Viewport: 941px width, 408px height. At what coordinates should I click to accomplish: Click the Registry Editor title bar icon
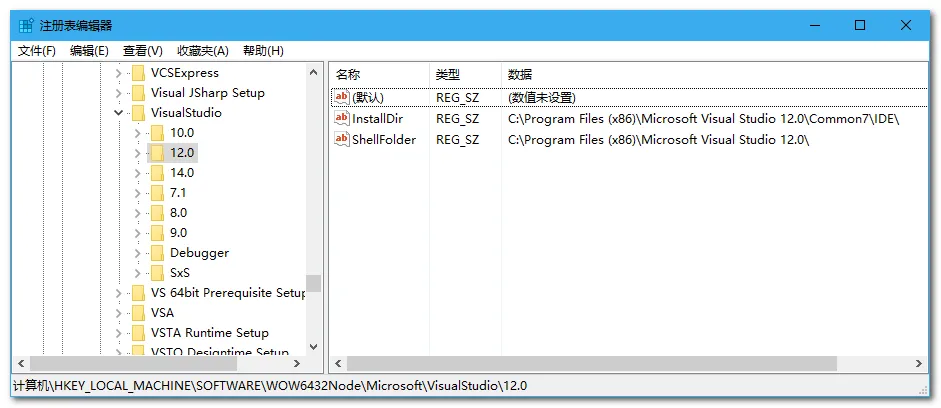tap(26, 25)
